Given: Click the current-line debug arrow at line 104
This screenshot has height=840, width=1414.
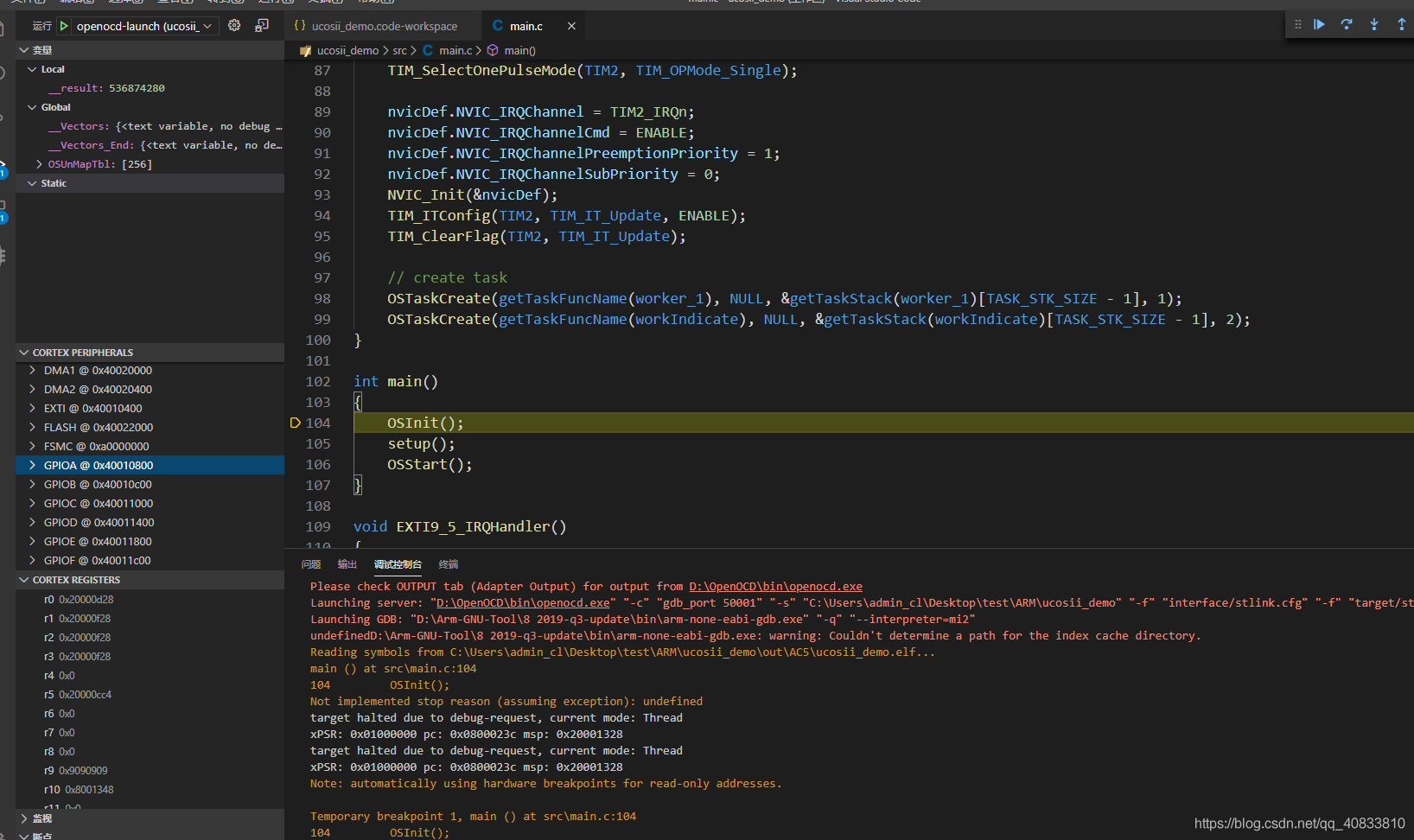Looking at the screenshot, I should 295,423.
